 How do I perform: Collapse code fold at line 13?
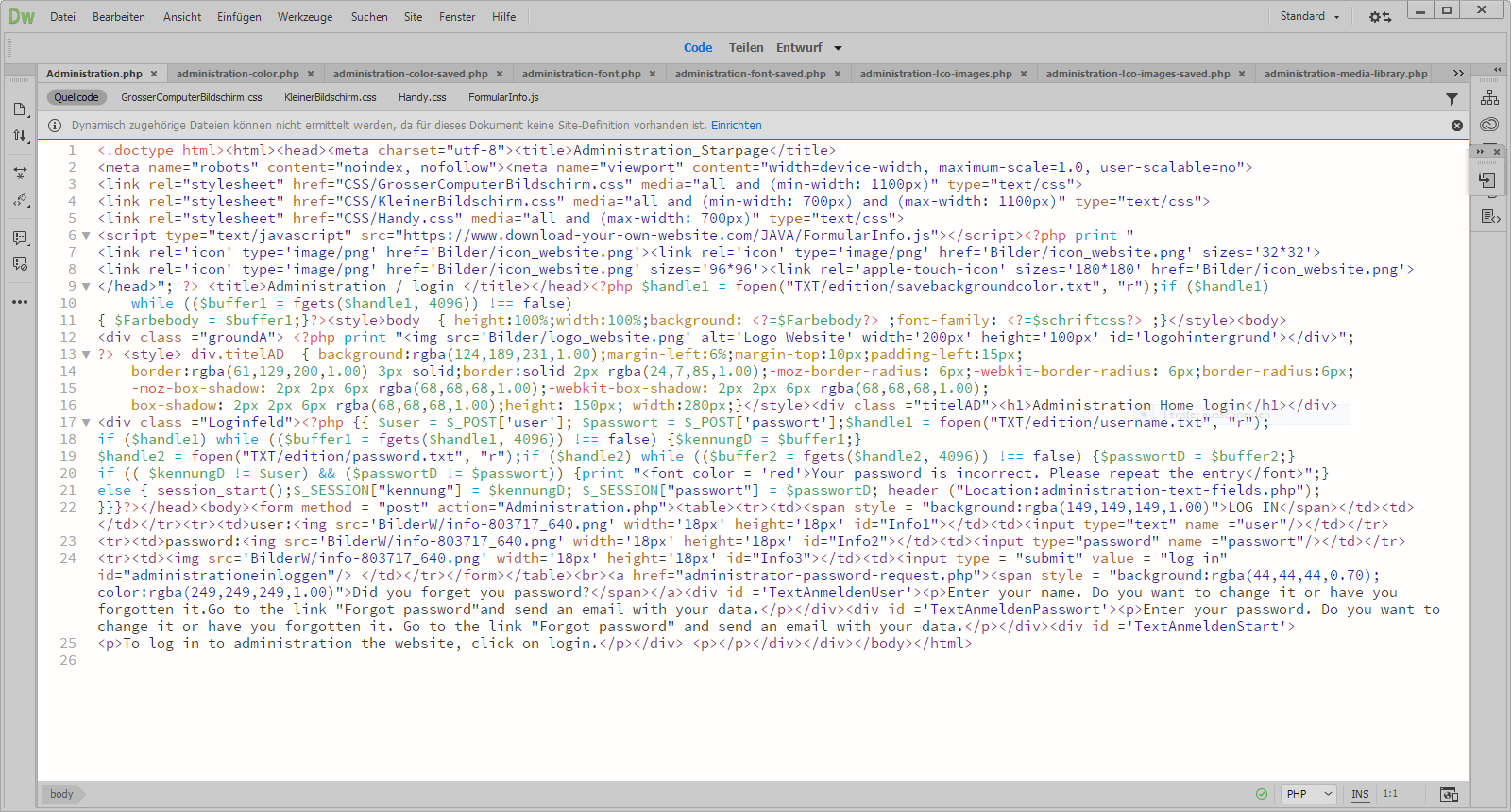point(86,355)
